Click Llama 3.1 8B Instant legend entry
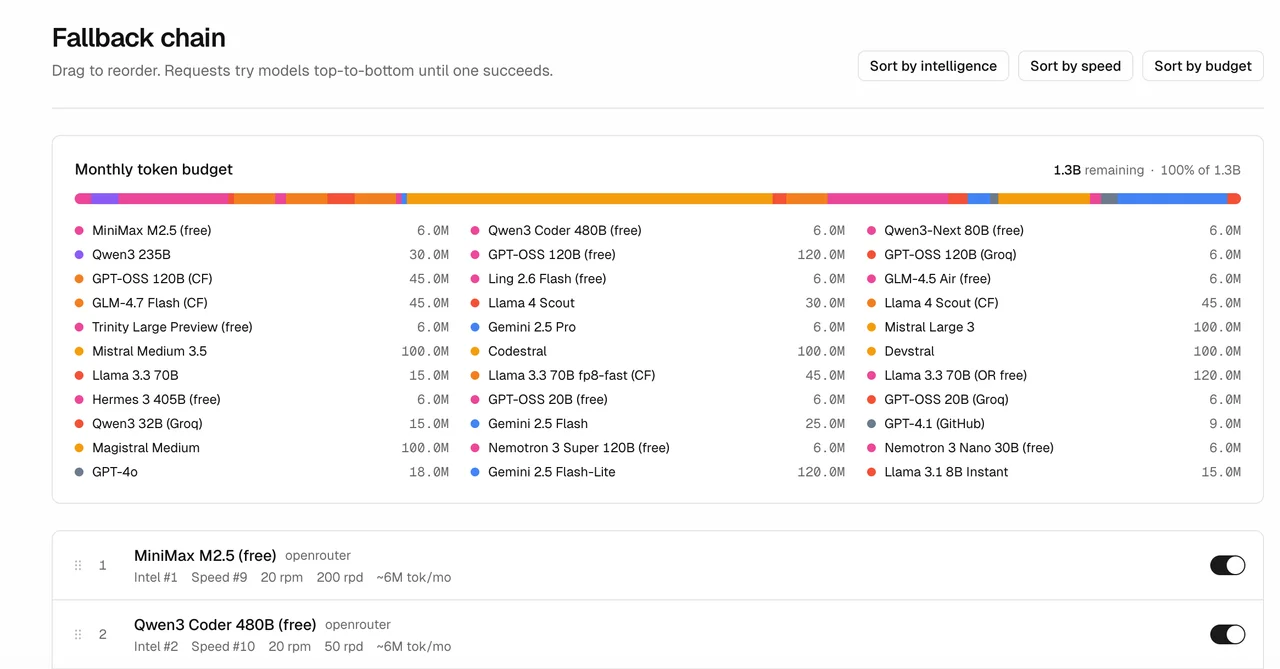This screenshot has height=669, width=1280. (946, 472)
